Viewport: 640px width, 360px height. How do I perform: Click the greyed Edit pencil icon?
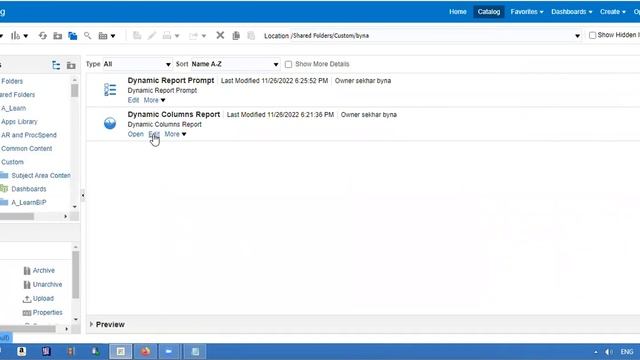pyautogui.click(x=152, y=36)
